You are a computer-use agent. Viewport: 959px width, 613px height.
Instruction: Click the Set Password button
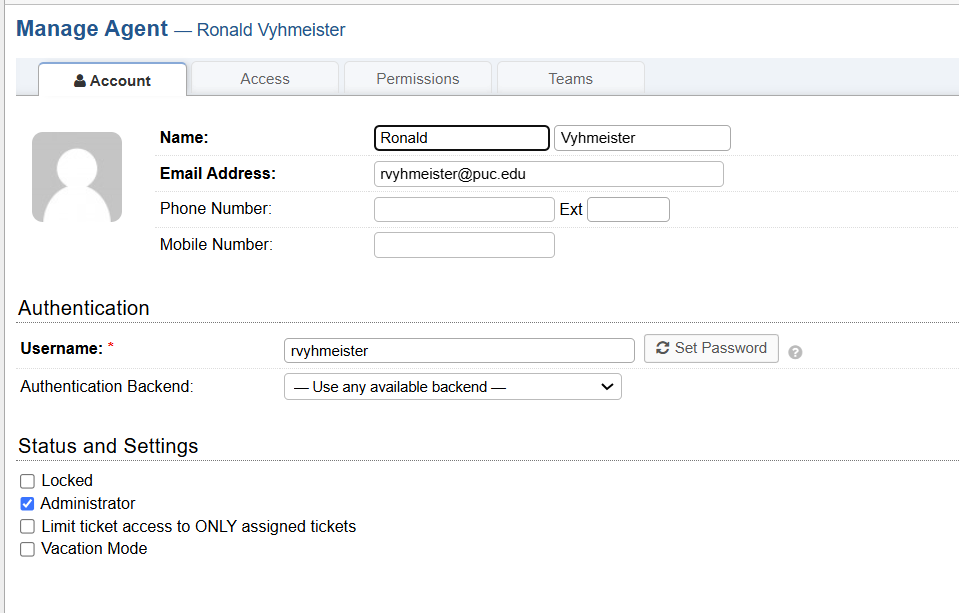tap(711, 348)
